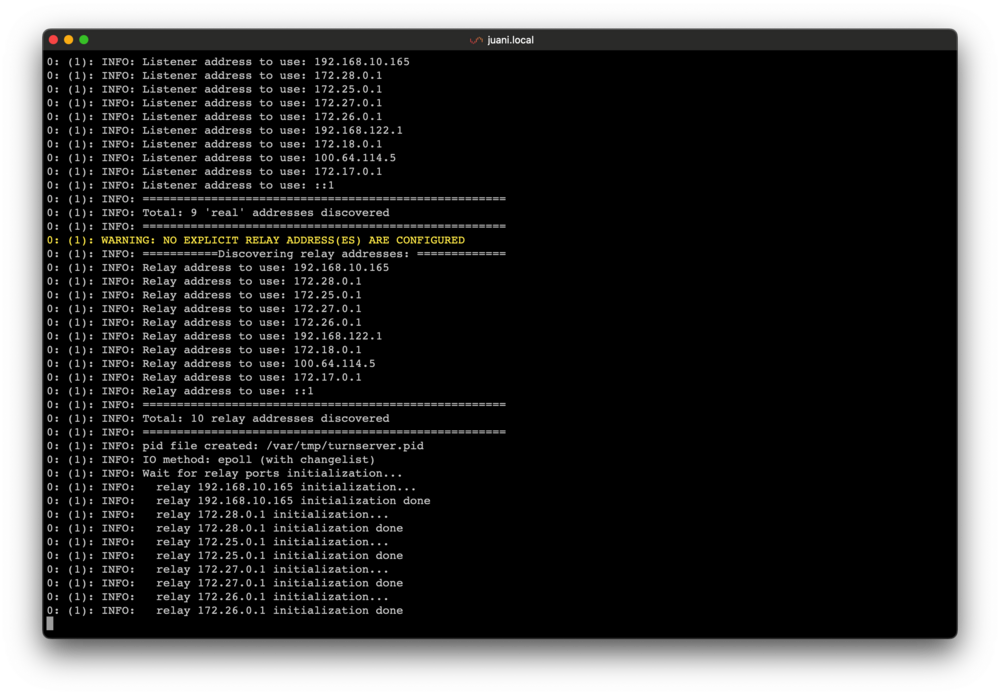Minimize the terminal with the yellow button

(69, 40)
